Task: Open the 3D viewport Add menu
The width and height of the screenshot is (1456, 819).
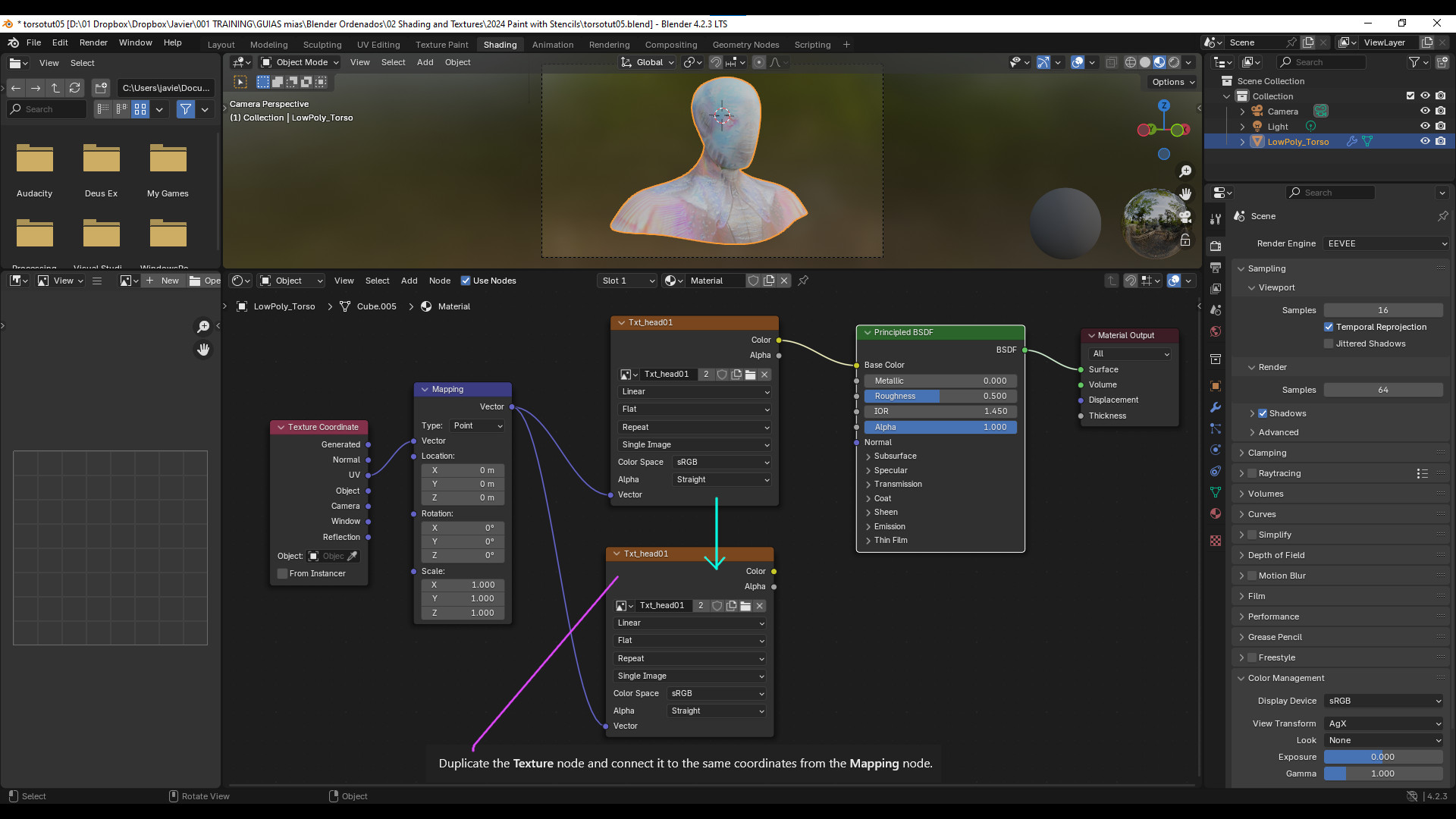Action: pos(425,62)
